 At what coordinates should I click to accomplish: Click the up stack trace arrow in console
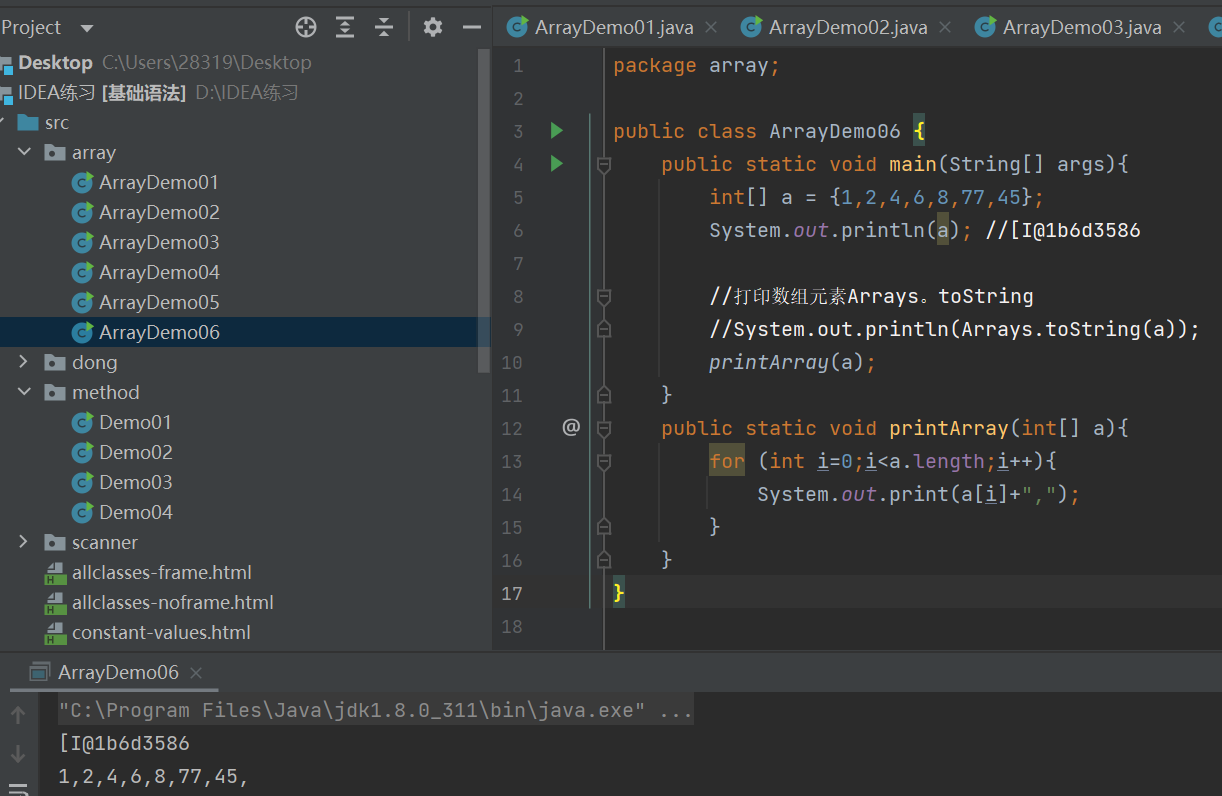pos(18,714)
